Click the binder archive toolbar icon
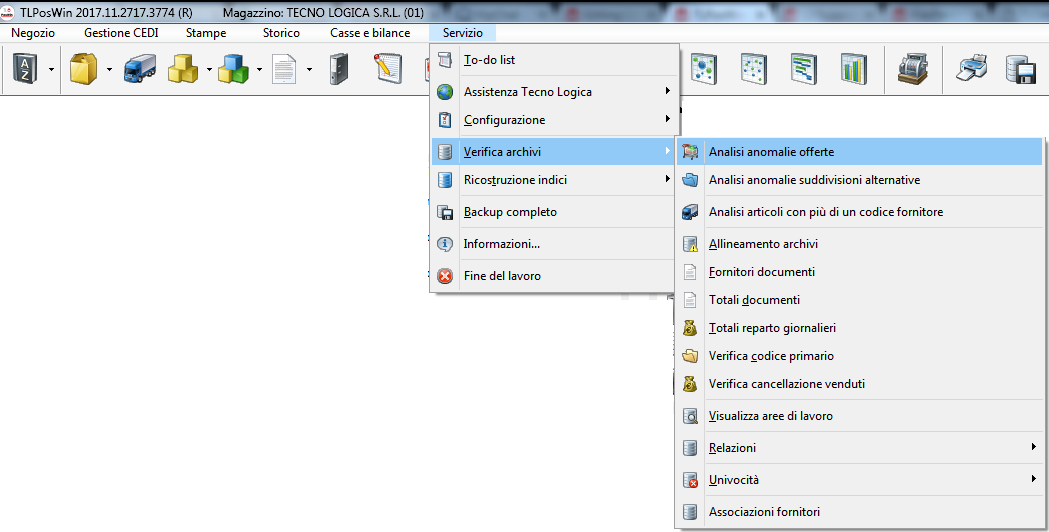The height and width of the screenshot is (532, 1049). click(x=339, y=69)
